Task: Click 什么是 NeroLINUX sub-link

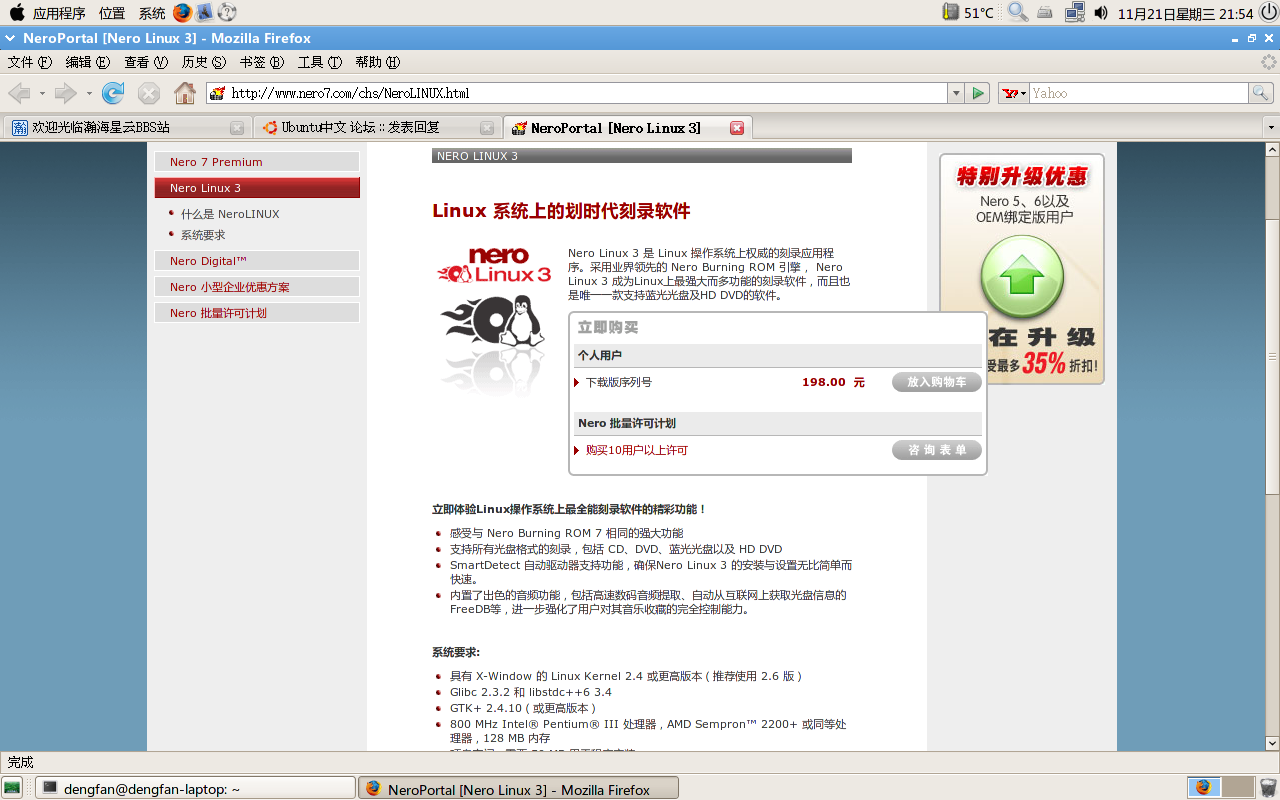Action: coord(230,214)
